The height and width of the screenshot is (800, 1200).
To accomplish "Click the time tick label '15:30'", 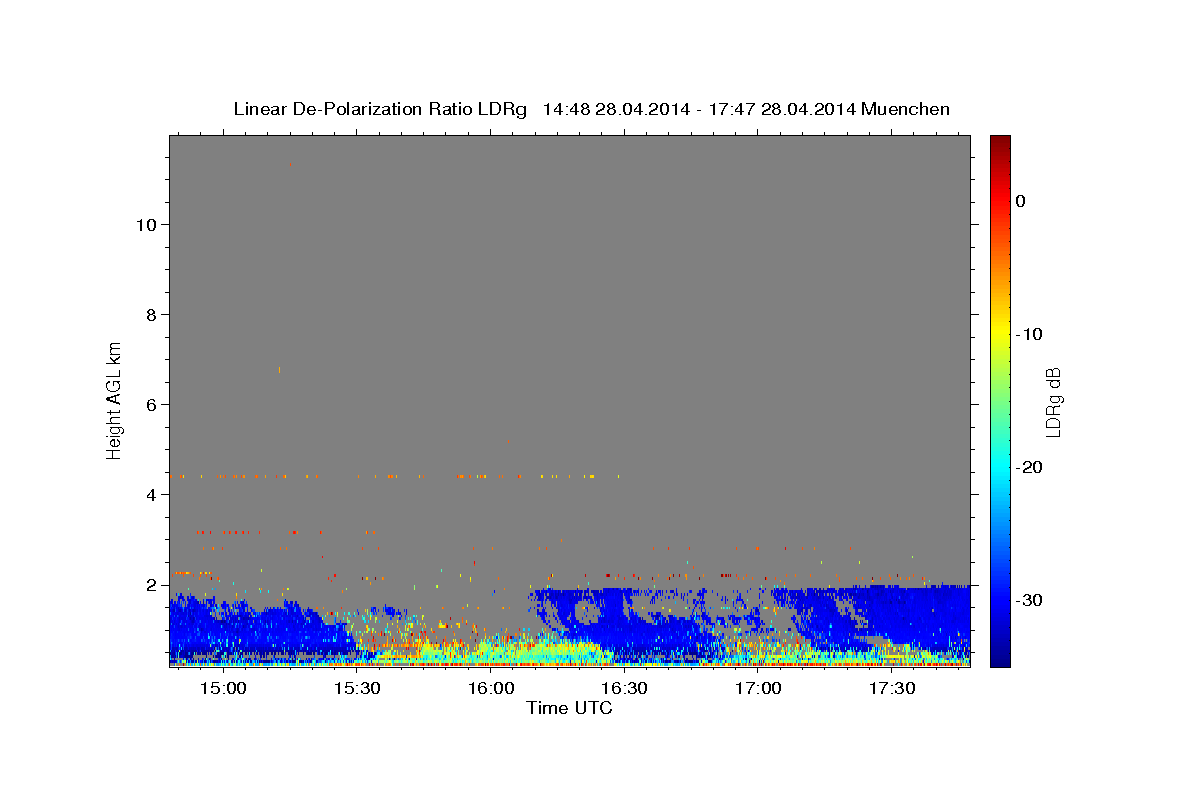I will click(357, 688).
